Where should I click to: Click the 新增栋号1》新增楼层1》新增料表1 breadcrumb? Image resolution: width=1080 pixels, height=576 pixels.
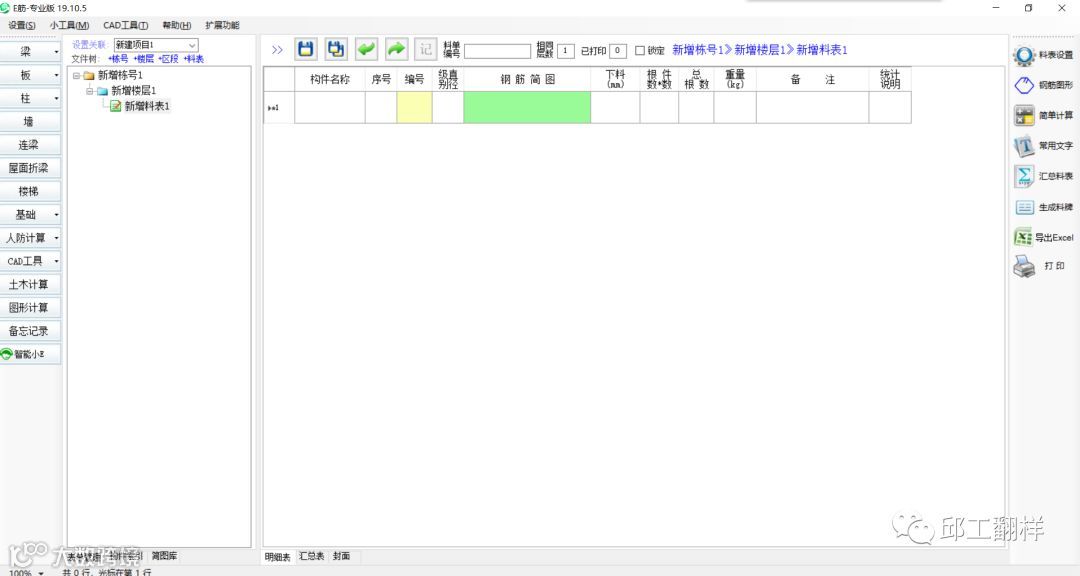tap(760, 50)
